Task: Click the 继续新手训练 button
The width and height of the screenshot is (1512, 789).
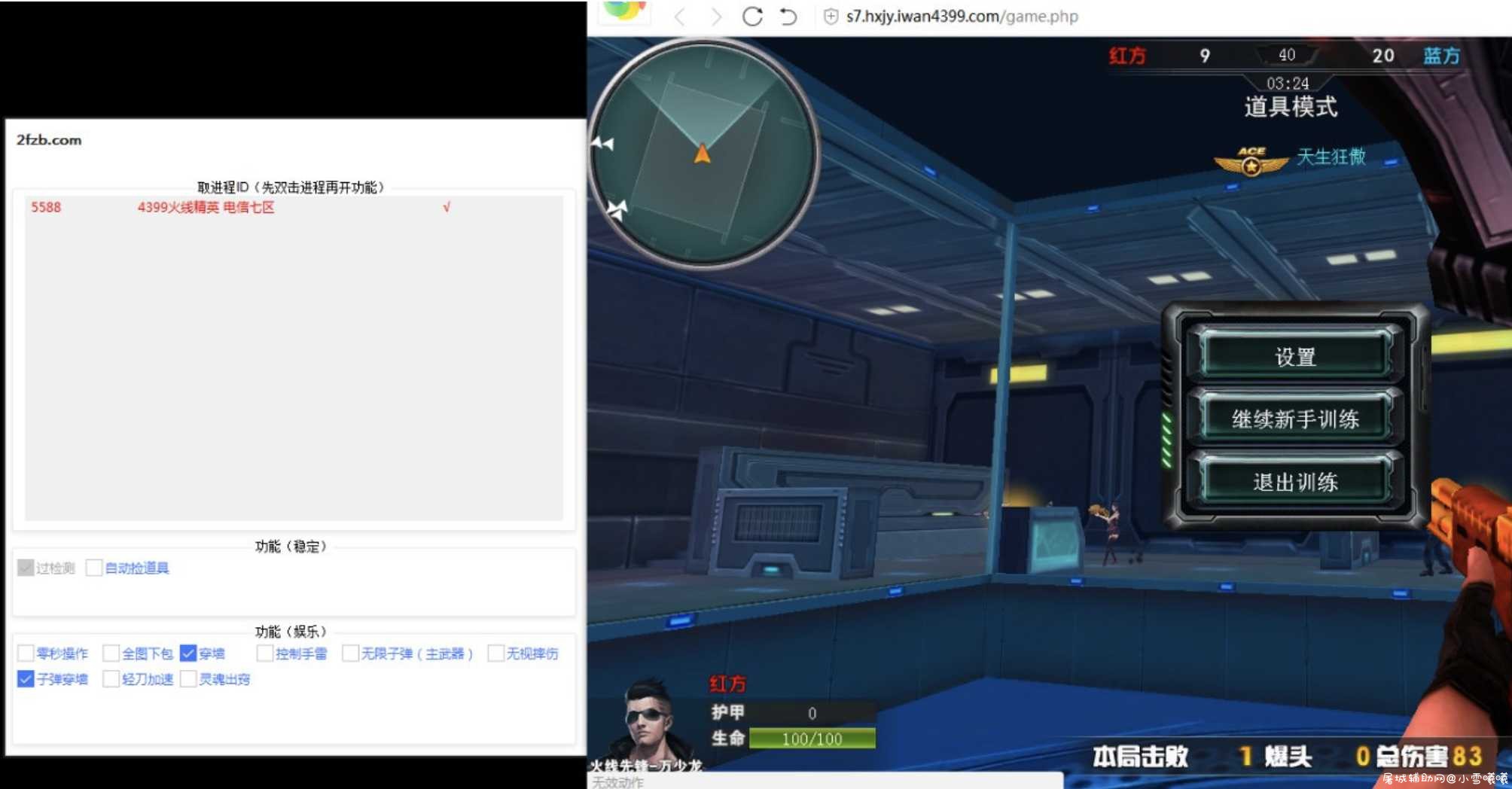Action: pyautogui.click(x=1295, y=419)
